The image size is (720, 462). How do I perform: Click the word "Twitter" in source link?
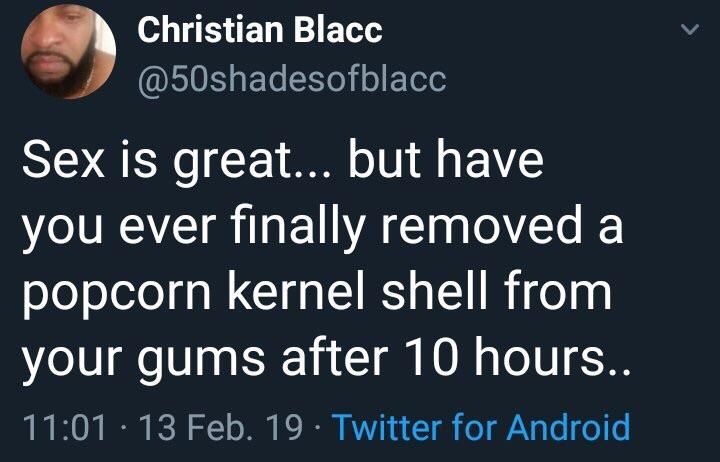pos(388,427)
